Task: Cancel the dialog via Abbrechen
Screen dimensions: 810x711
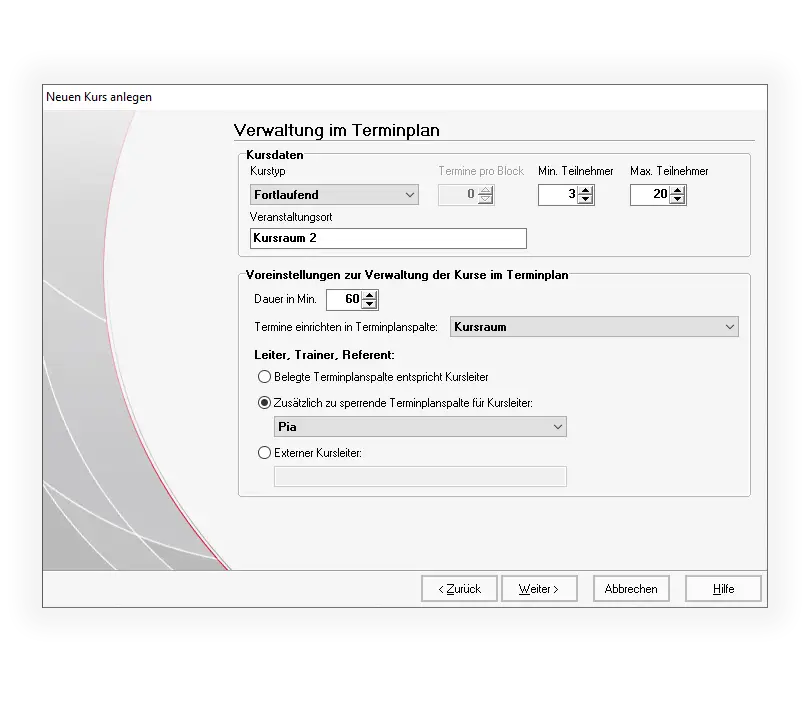Action: pyautogui.click(x=631, y=589)
